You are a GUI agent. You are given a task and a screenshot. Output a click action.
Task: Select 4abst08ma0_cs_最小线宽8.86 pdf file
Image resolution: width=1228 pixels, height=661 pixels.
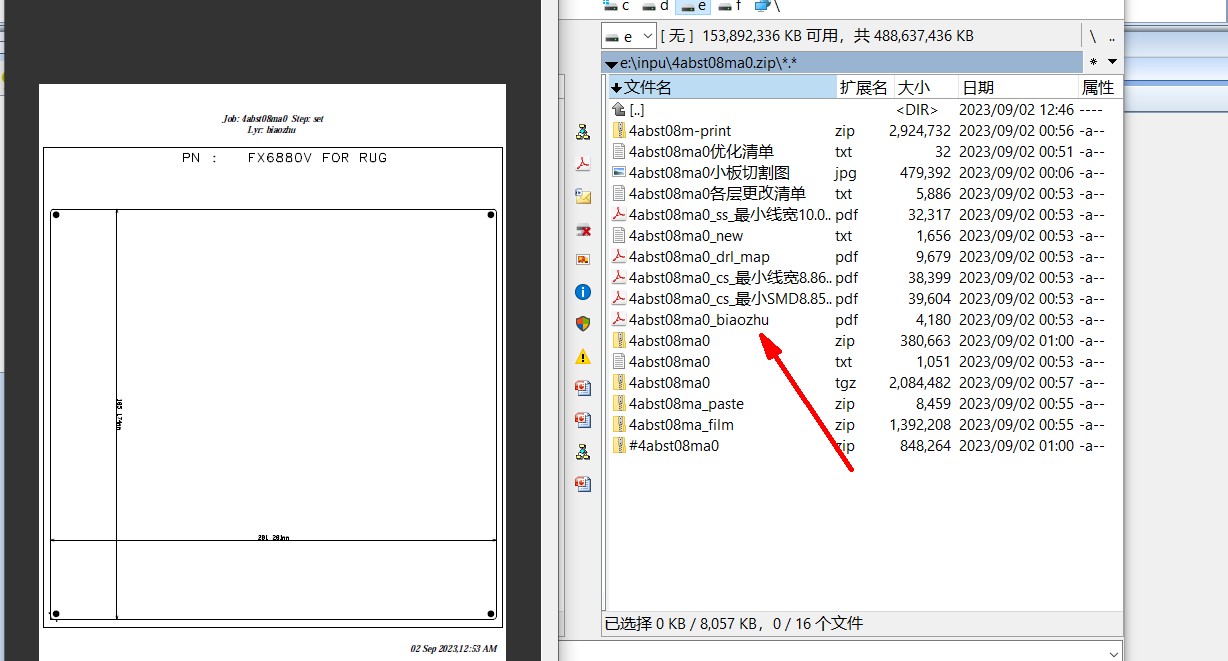tap(730, 278)
